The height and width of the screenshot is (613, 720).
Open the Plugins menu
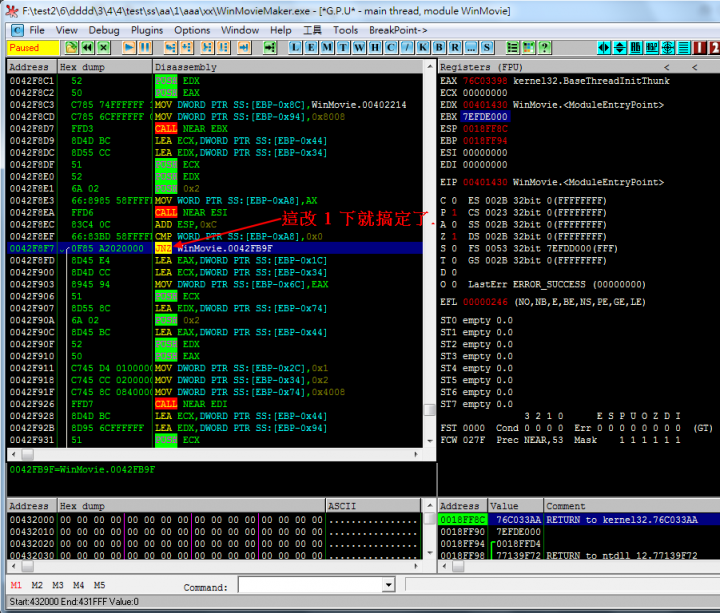click(147, 30)
